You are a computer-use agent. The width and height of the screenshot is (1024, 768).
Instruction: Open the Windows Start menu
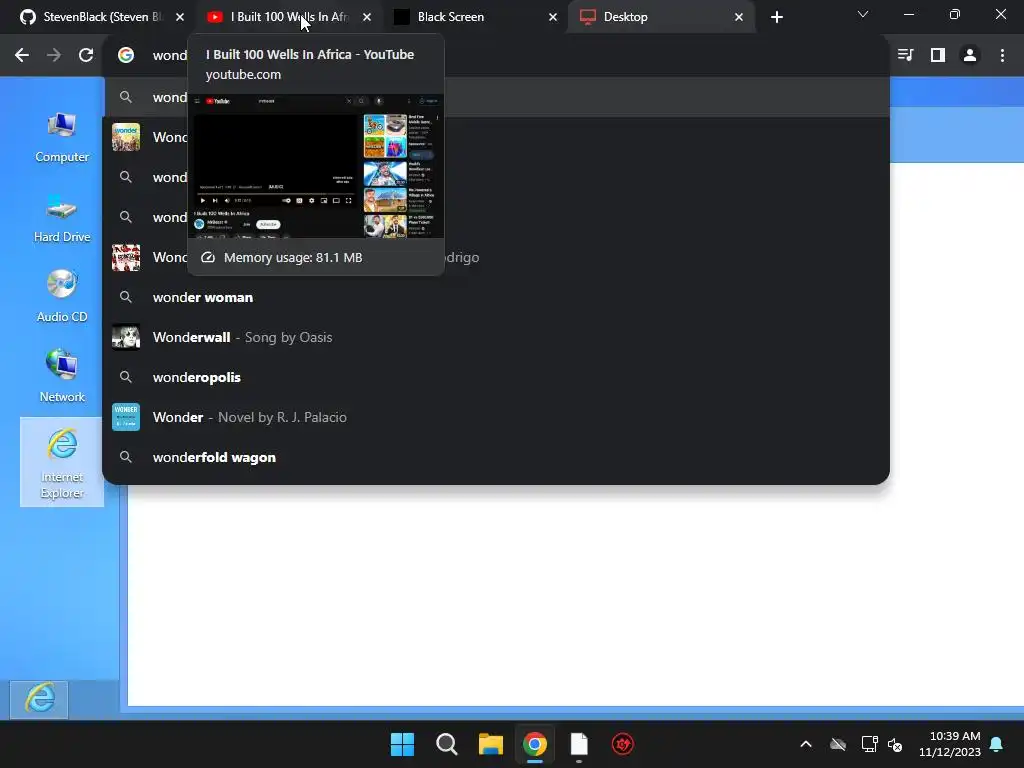pos(402,744)
